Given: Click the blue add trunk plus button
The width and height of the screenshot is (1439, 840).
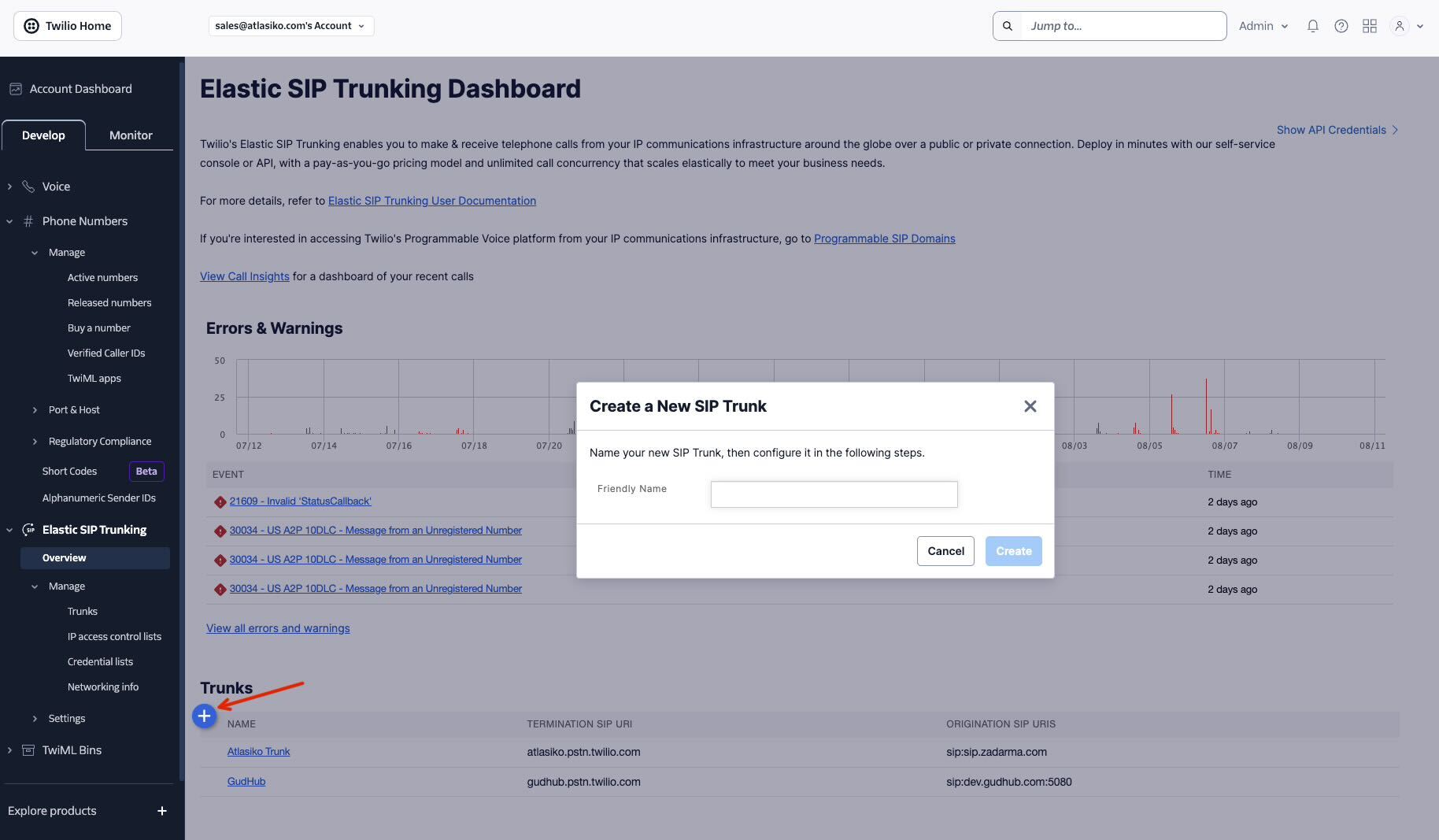Looking at the screenshot, I should pos(205,716).
